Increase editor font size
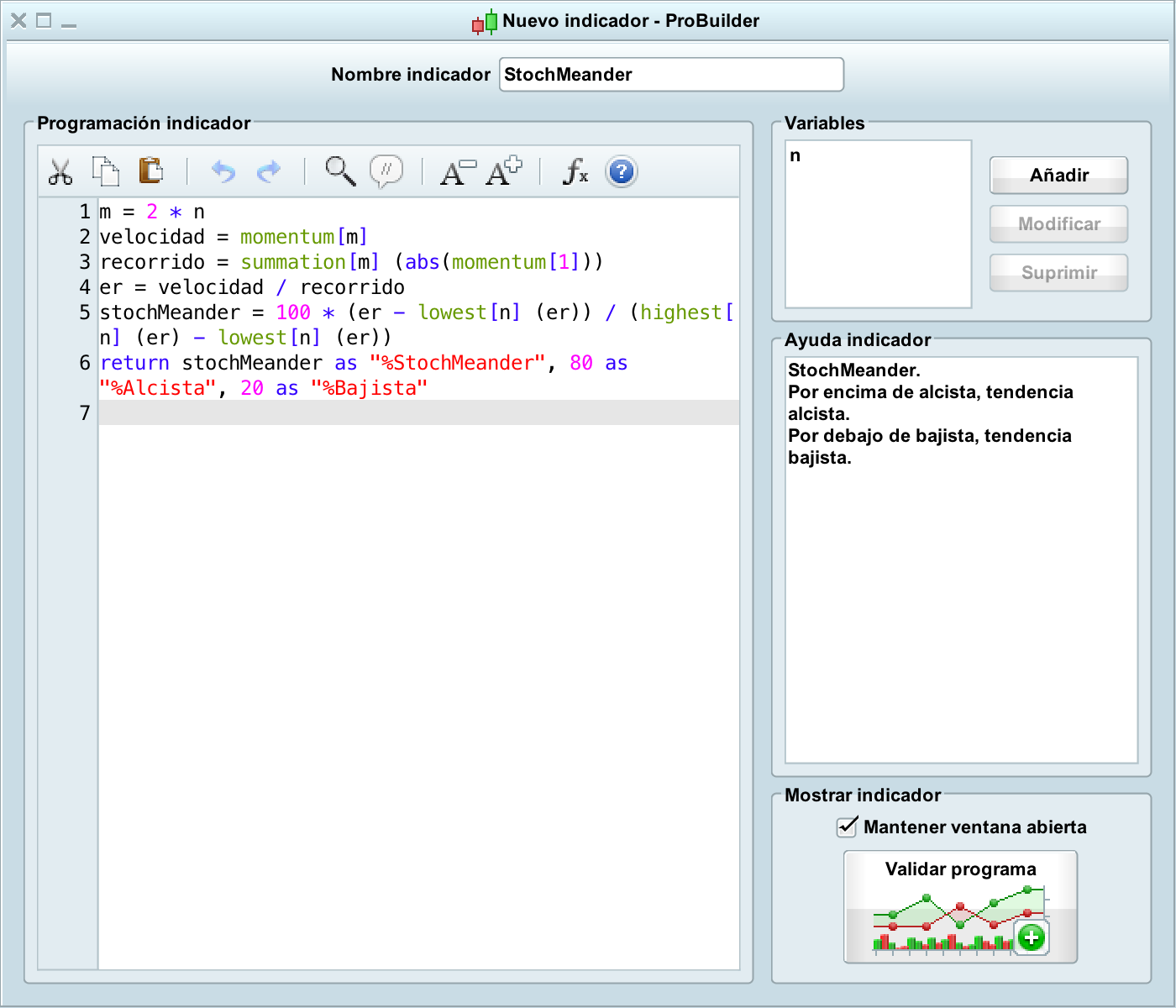 click(504, 171)
